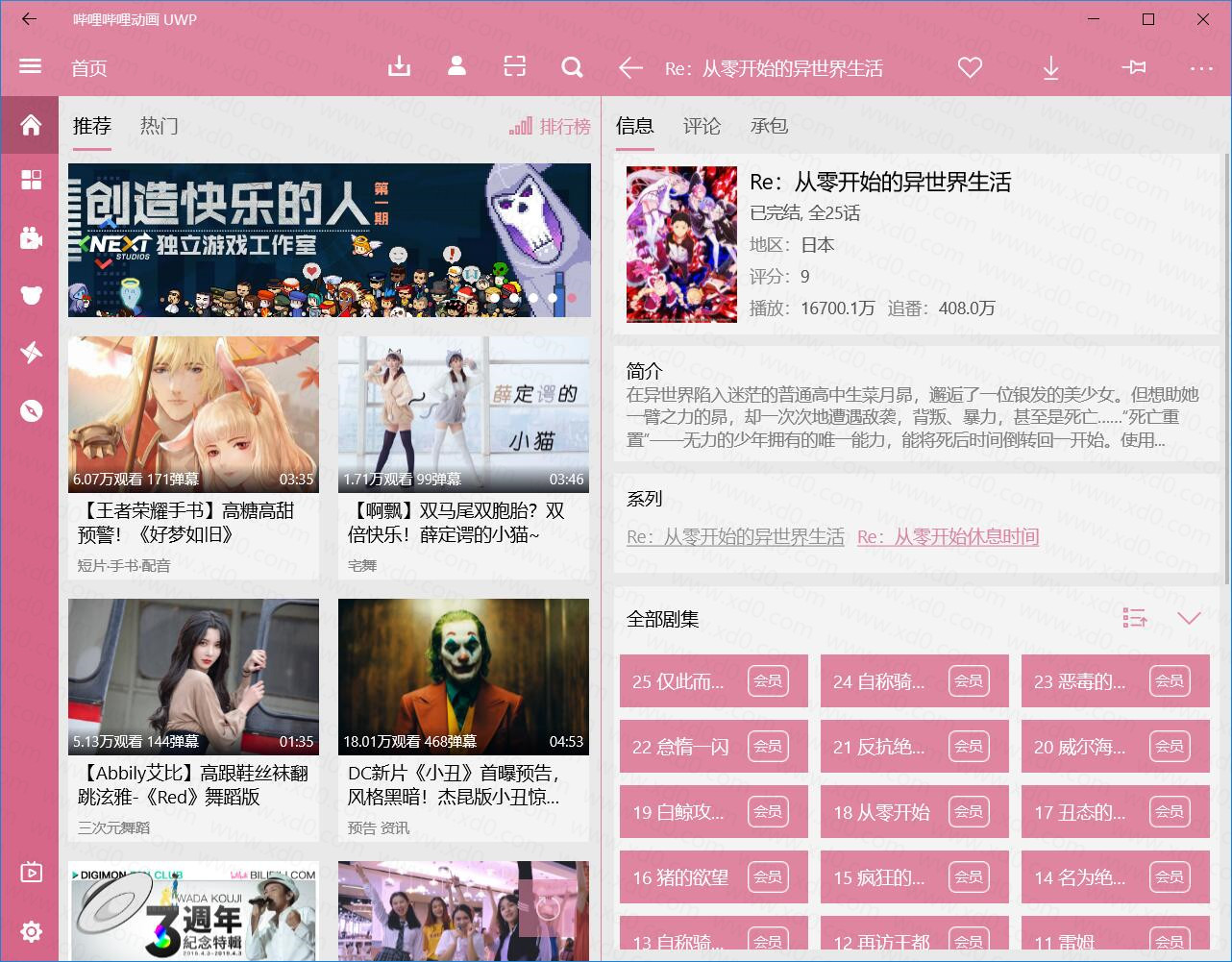
Task: Open the Abbily艾比 dance video thumbnail
Action: (x=193, y=677)
